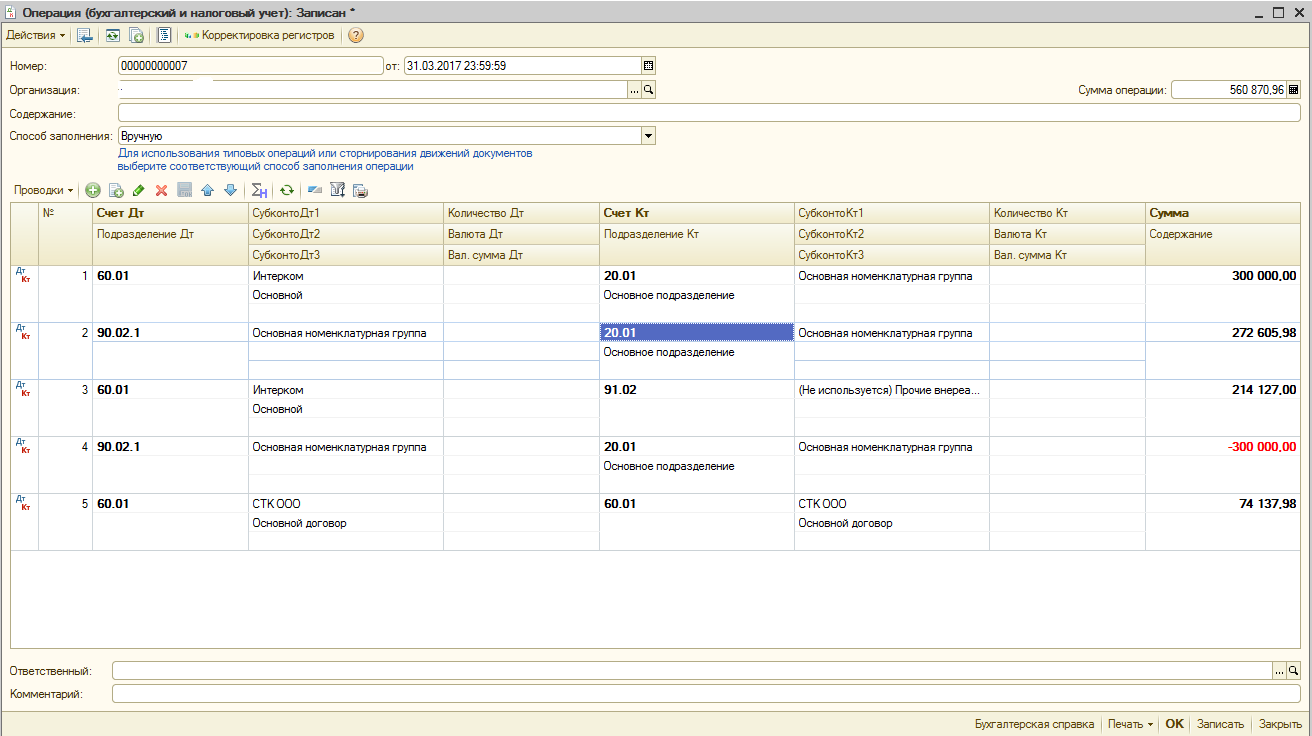Image resolution: width=1312 pixels, height=736 pixels.
Task: Open the Действия menu
Action: tap(36, 35)
